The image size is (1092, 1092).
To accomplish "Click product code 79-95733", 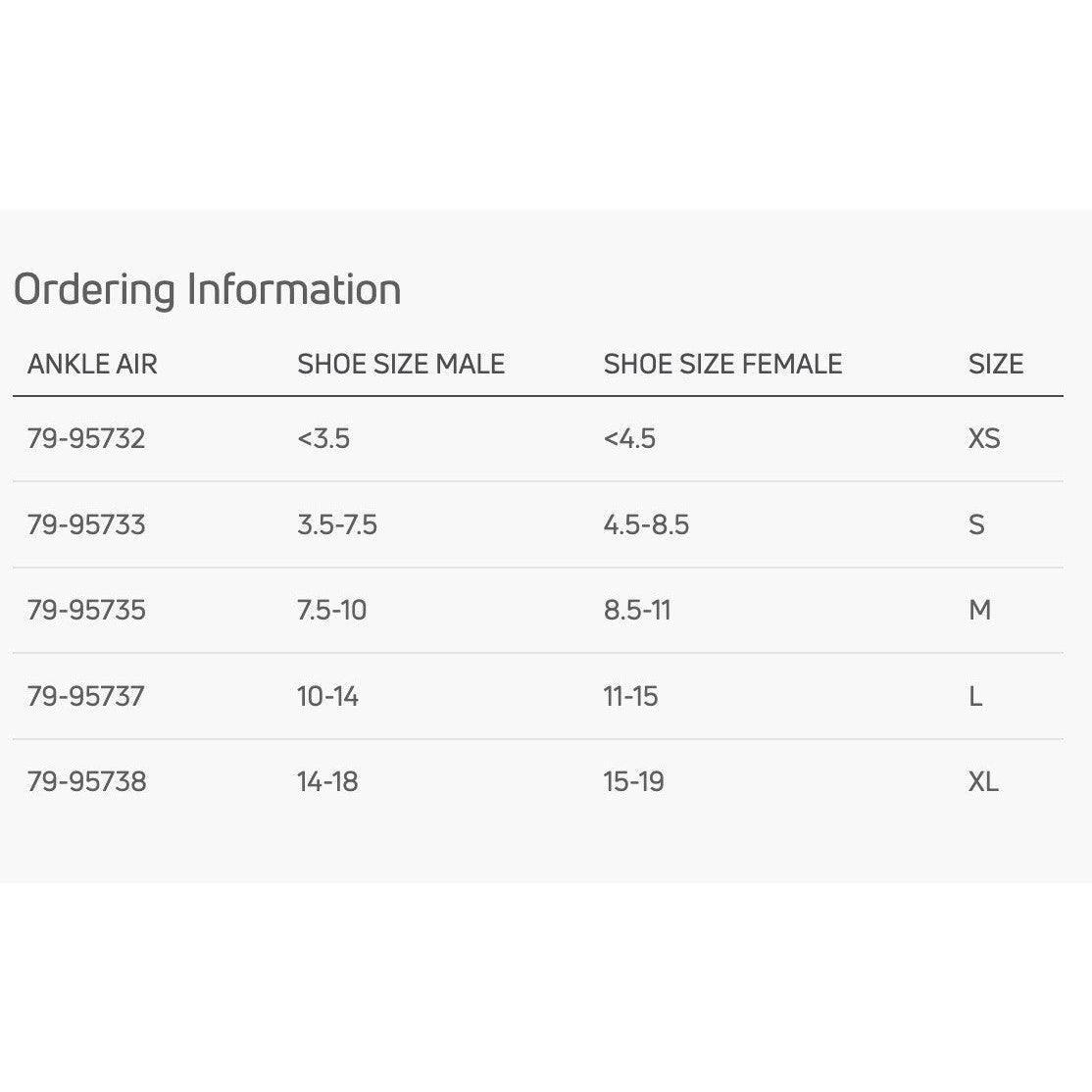I will (x=86, y=524).
